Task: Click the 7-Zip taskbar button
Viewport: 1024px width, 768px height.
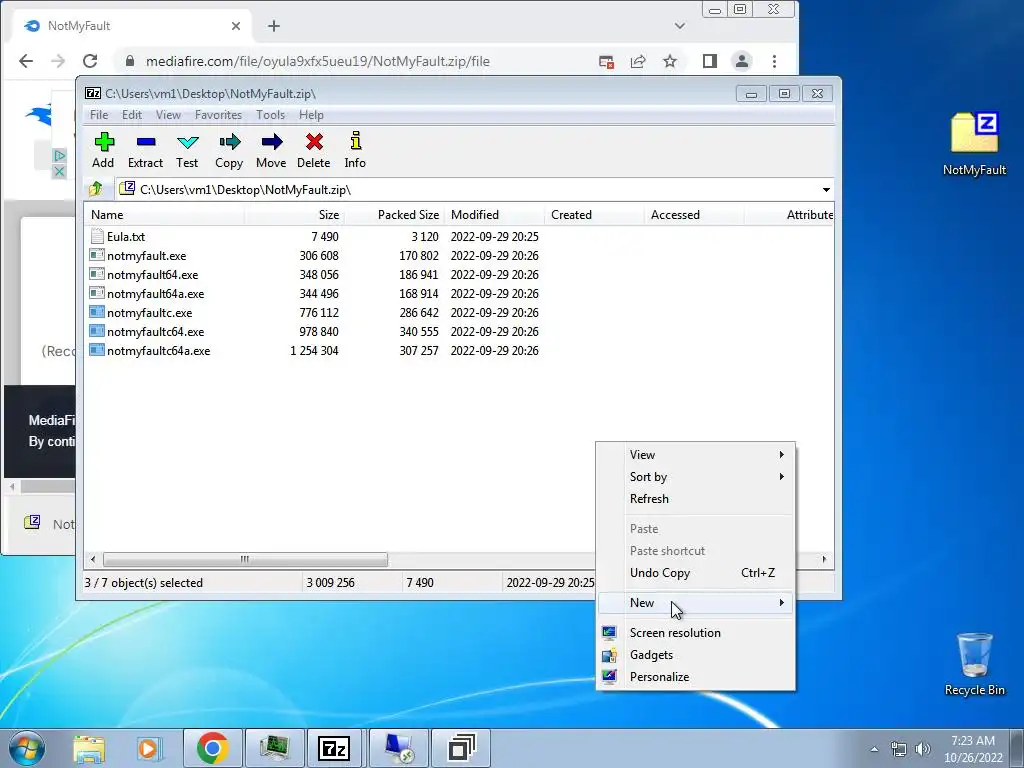Action: [333, 748]
